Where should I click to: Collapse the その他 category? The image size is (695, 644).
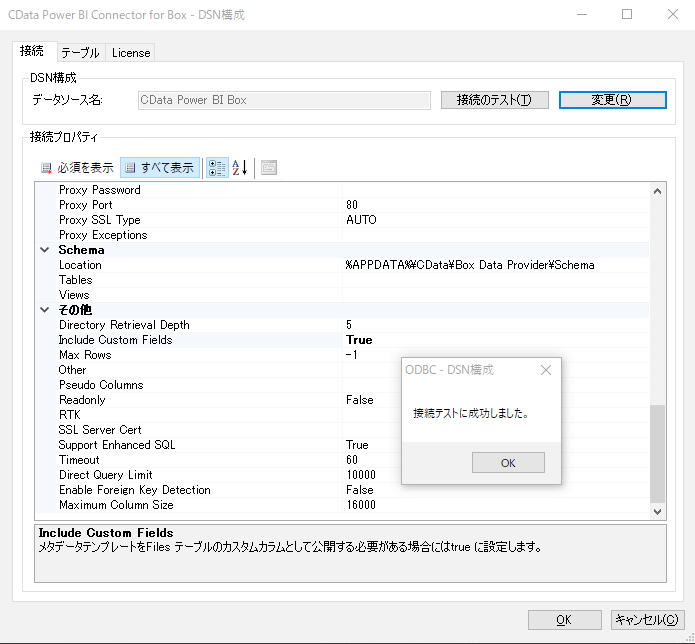pyautogui.click(x=45, y=310)
